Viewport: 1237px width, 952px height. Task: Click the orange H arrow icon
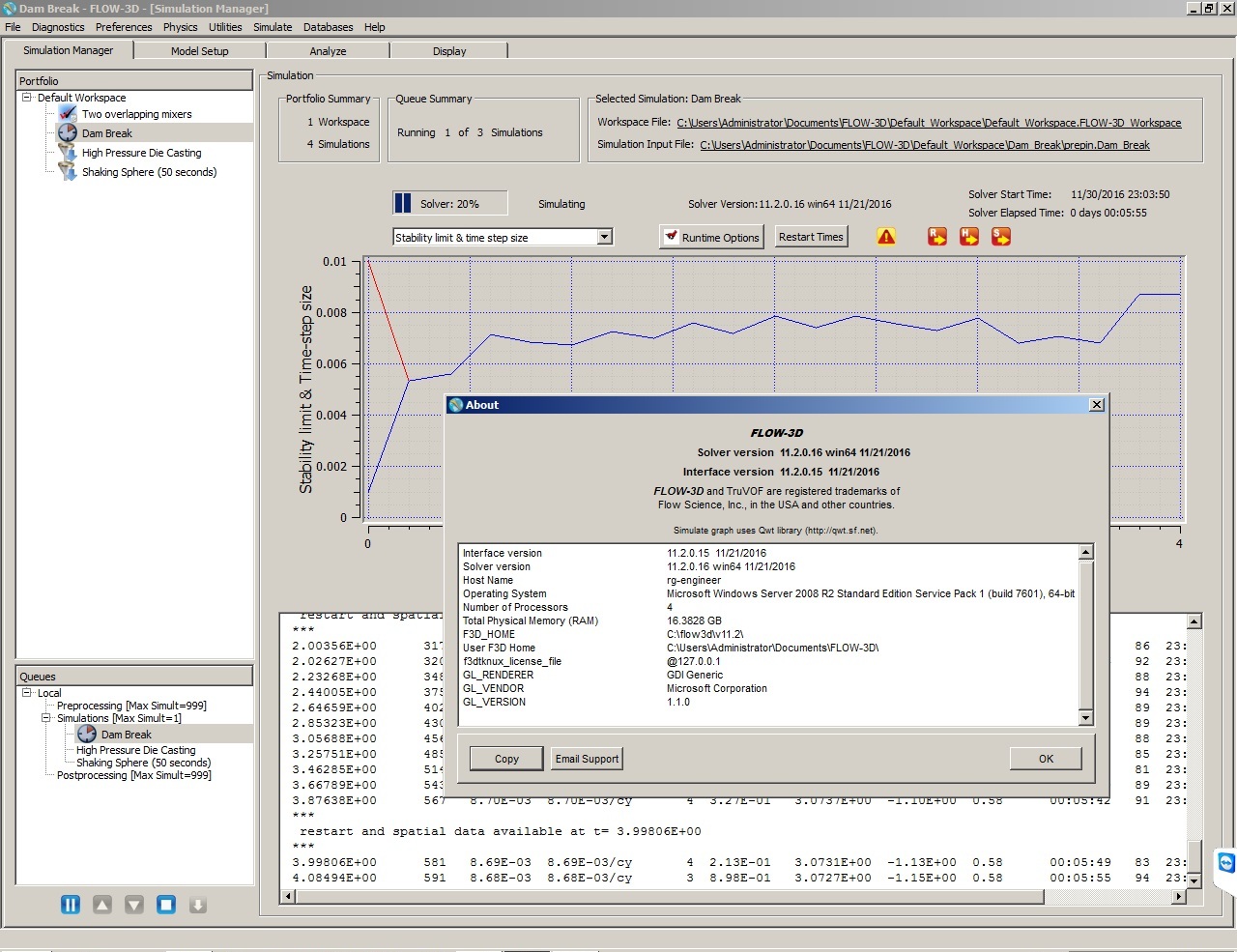click(x=969, y=237)
